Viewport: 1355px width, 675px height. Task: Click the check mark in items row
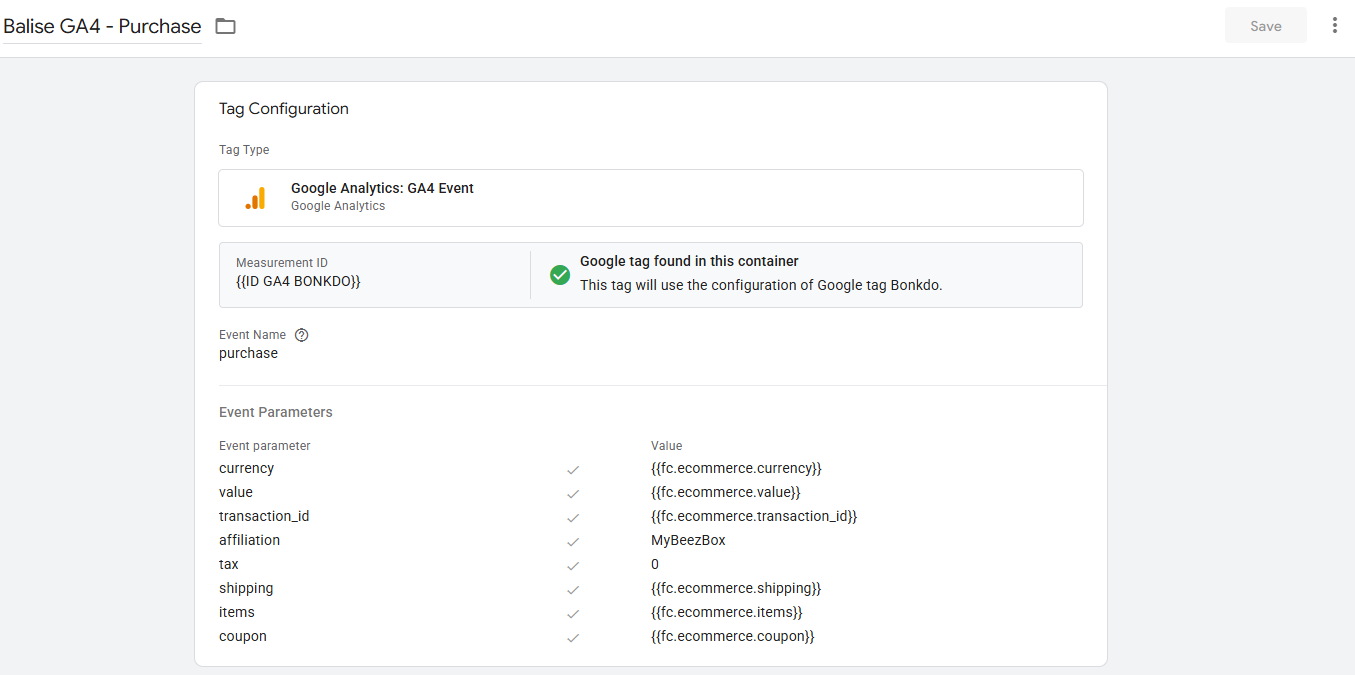tap(573, 613)
